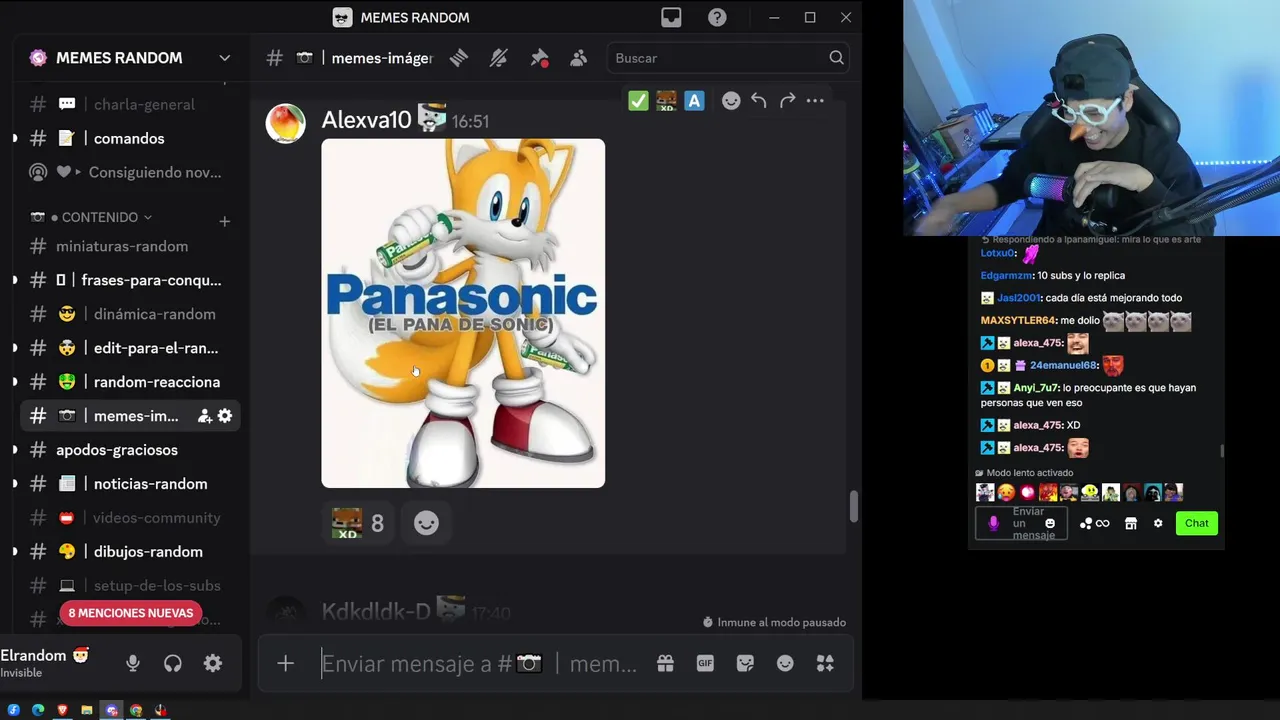1280x720 pixels.
Task: Toggle Discord microphone mute
Action: coord(132,663)
